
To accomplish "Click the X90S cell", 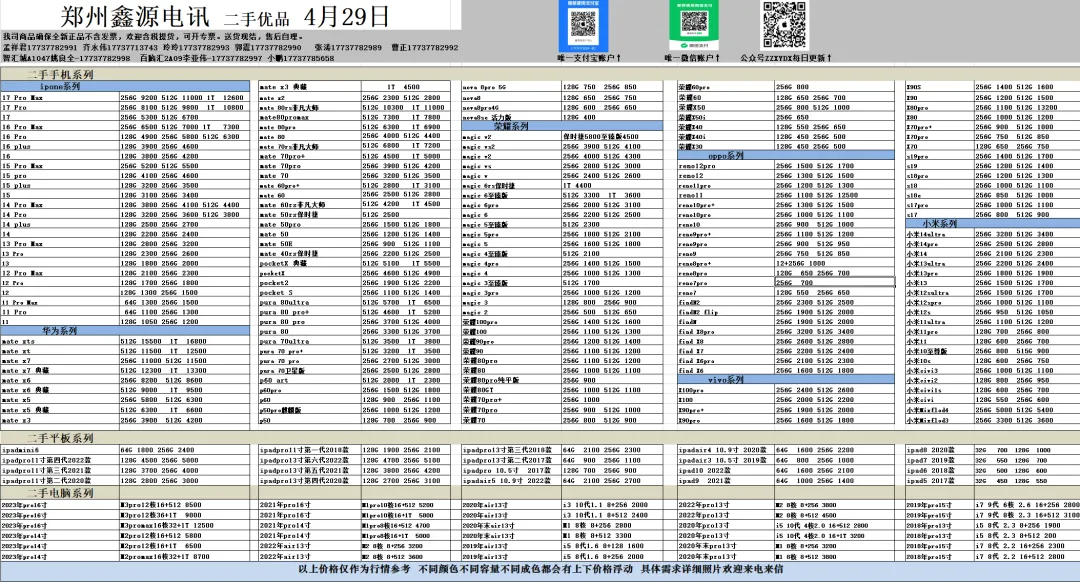I will pos(939,87).
